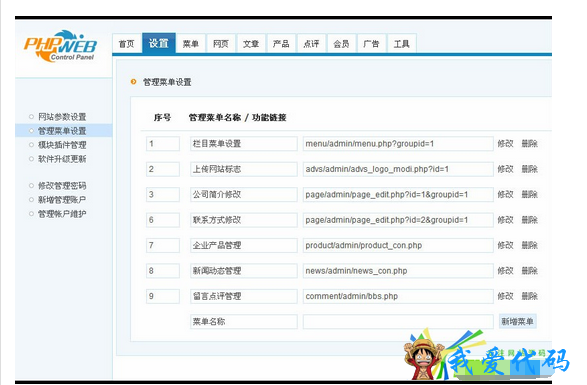Go to the 文章 tab
The width and height of the screenshot is (587, 385).
coord(251,44)
